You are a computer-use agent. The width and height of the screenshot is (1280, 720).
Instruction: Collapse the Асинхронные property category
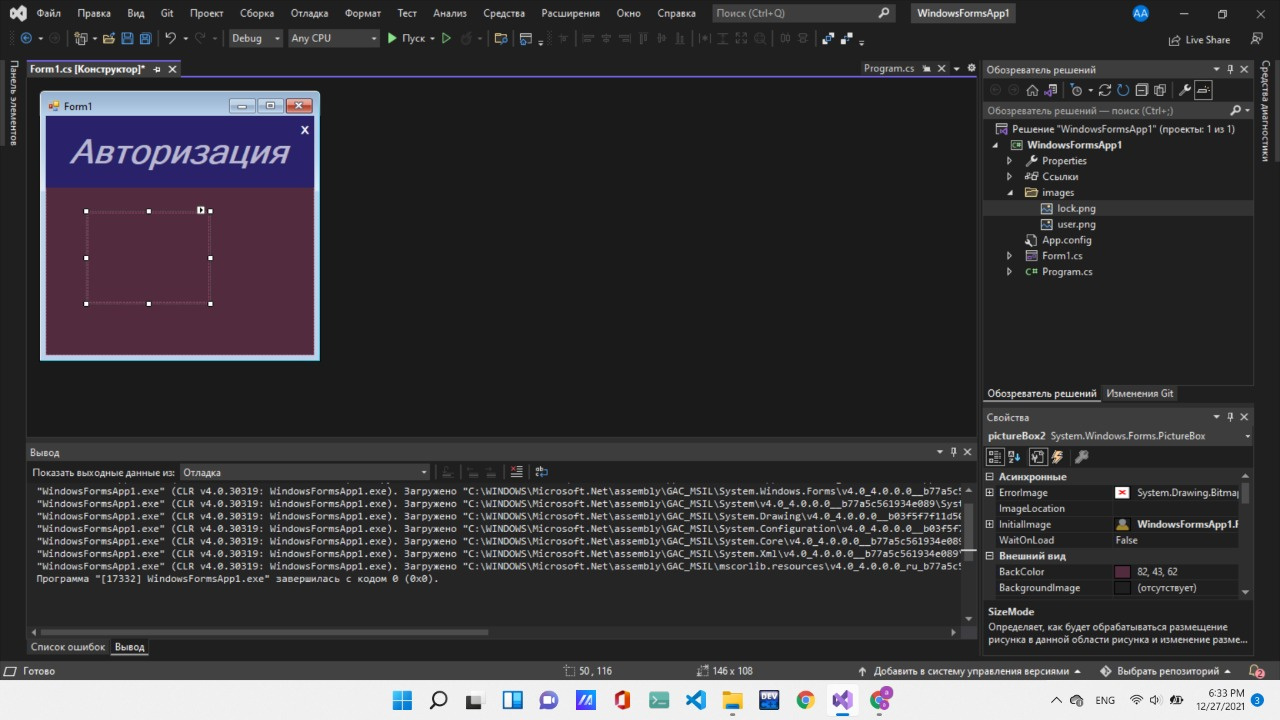(x=990, y=477)
